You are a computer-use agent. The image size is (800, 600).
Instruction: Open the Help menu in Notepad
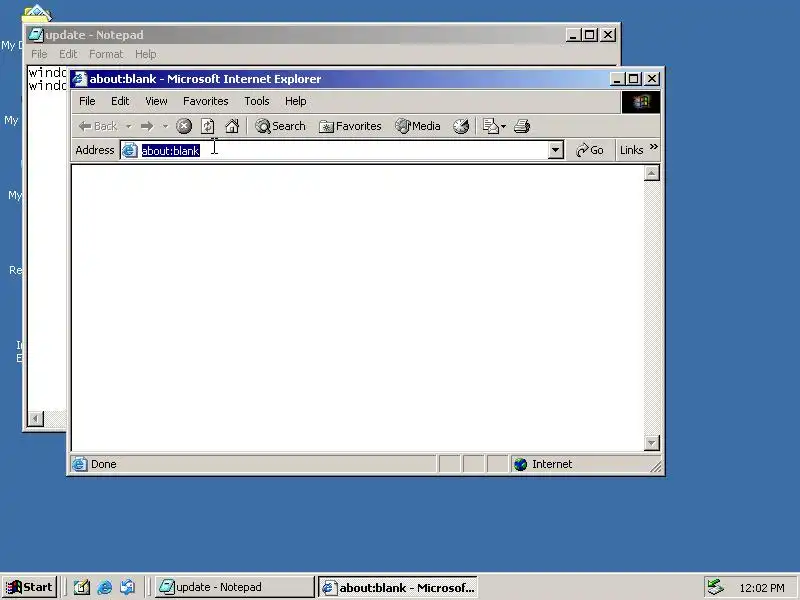click(145, 54)
